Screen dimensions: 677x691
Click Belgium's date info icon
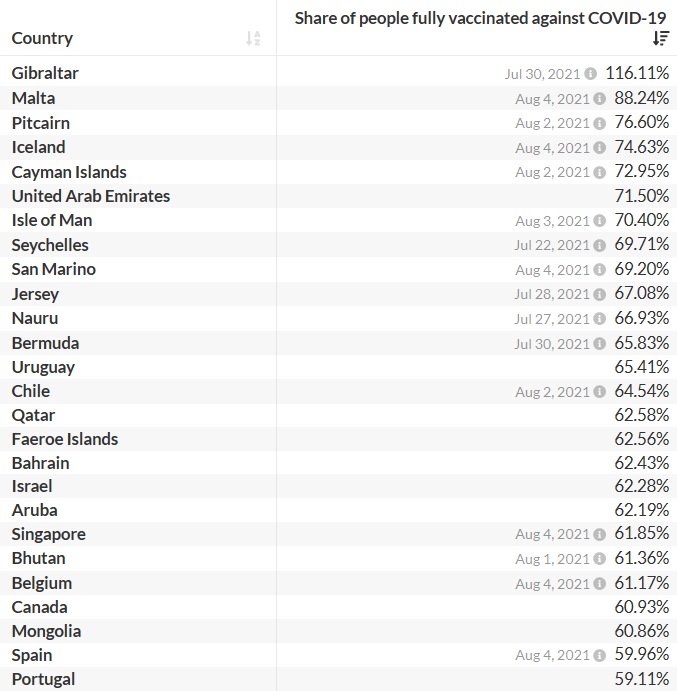point(600,584)
